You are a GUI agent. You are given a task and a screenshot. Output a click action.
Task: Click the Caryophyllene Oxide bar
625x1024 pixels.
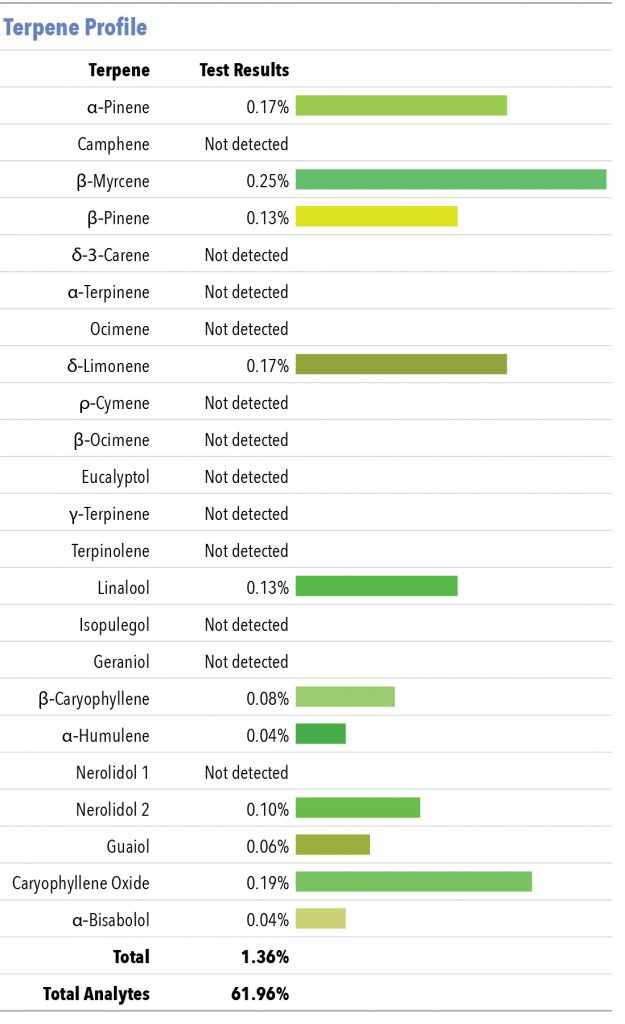(x=413, y=882)
